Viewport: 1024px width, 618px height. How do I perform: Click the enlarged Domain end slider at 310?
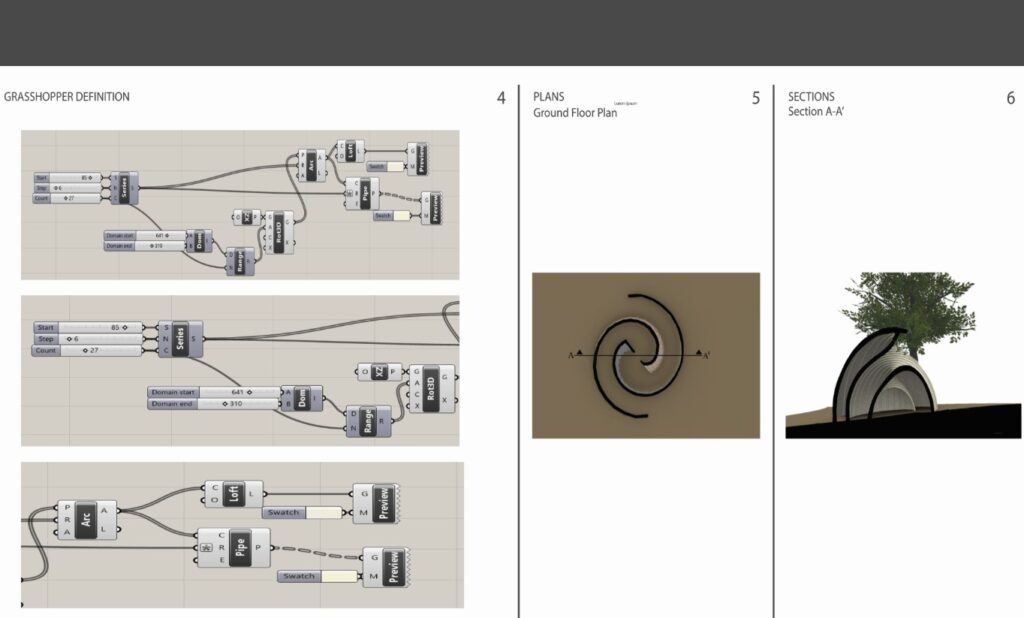214,404
